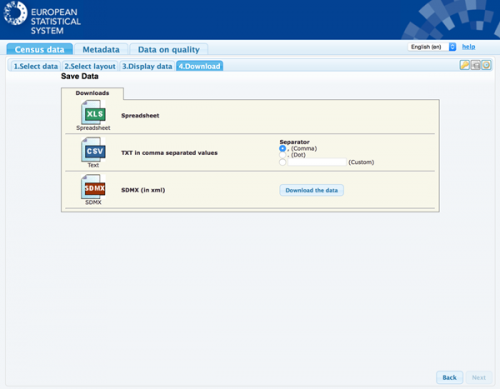Click the gray save icon beside the key
Image resolution: width=500 pixels, height=389 pixels.
pyautogui.click(x=475, y=65)
